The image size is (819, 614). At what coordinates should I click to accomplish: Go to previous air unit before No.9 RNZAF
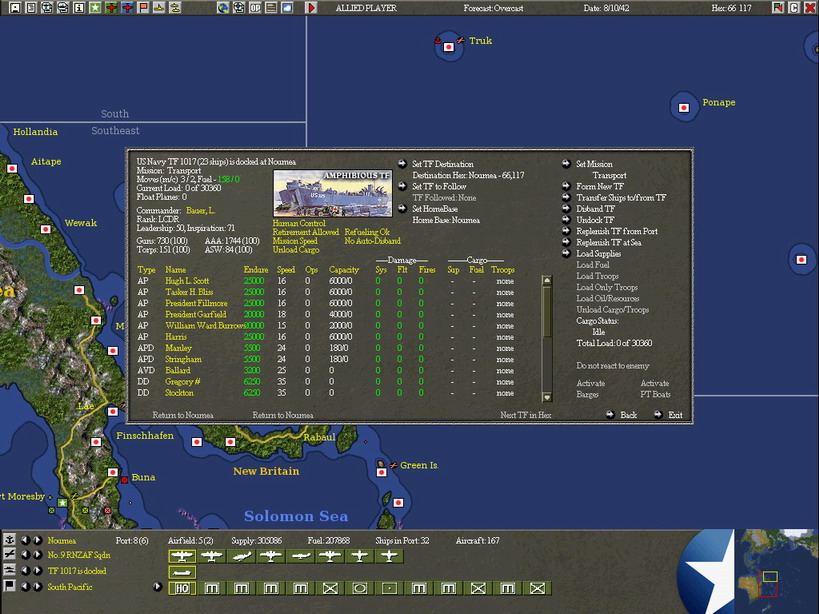26,555
